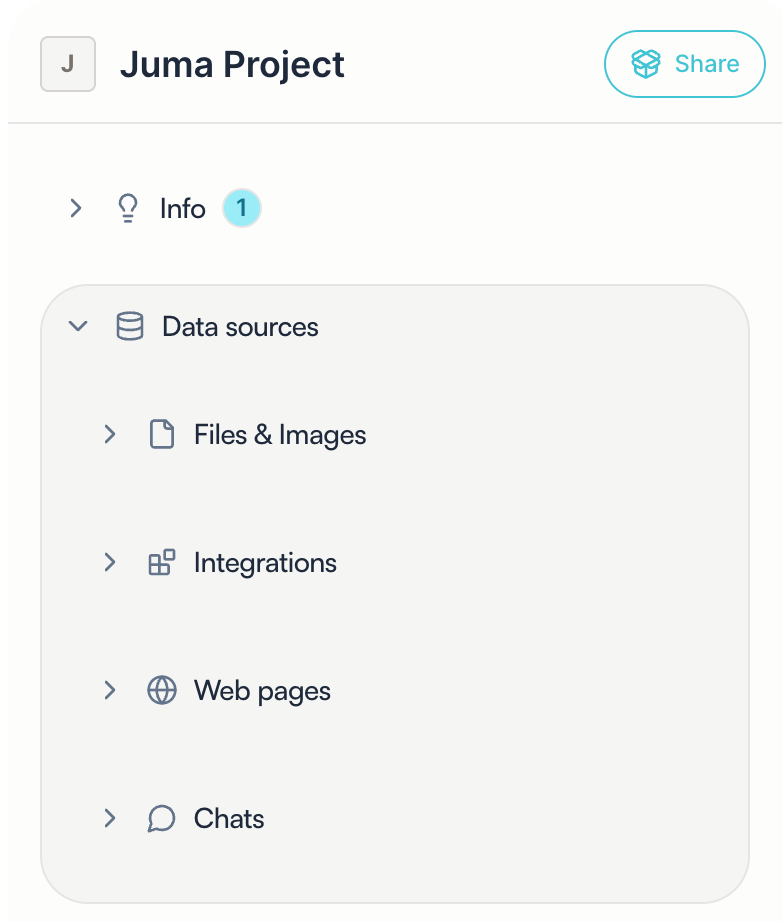This screenshot has width=782, height=922.
Task: Expand the Integrations chevron
Action: [x=110, y=563]
